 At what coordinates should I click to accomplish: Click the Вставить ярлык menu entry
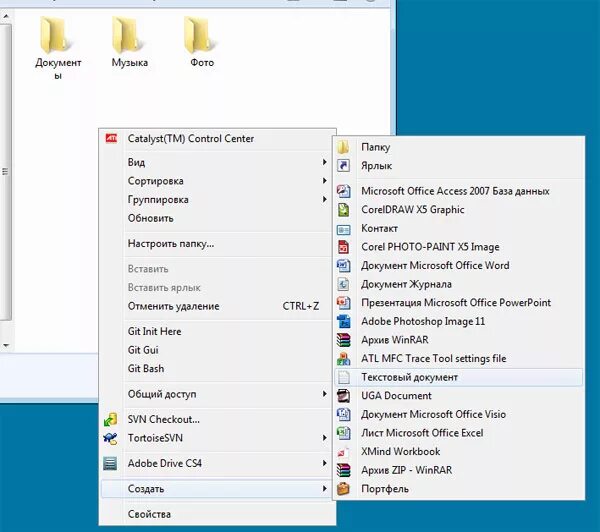point(217,287)
